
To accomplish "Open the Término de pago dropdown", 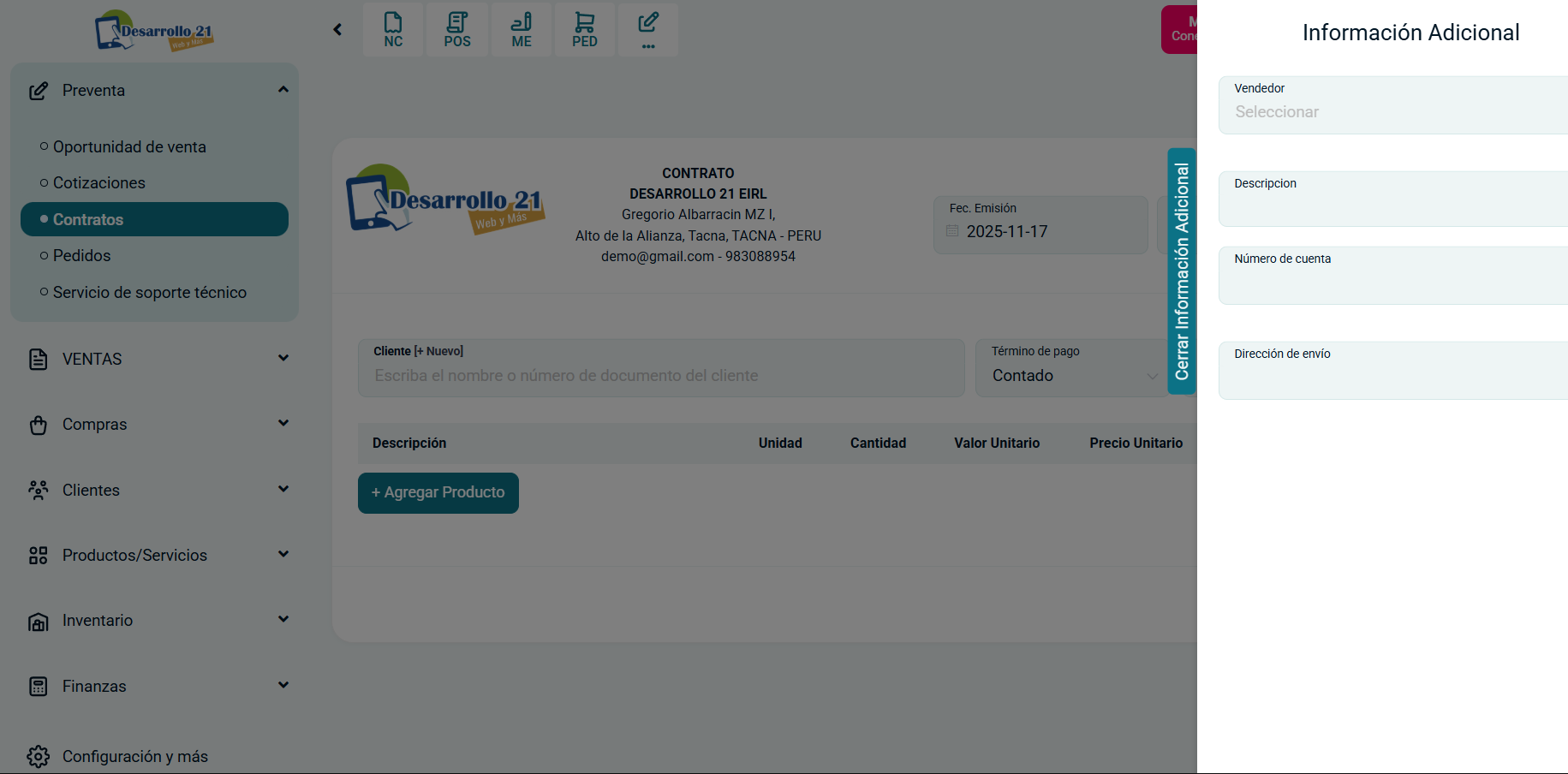I will pos(1072,376).
